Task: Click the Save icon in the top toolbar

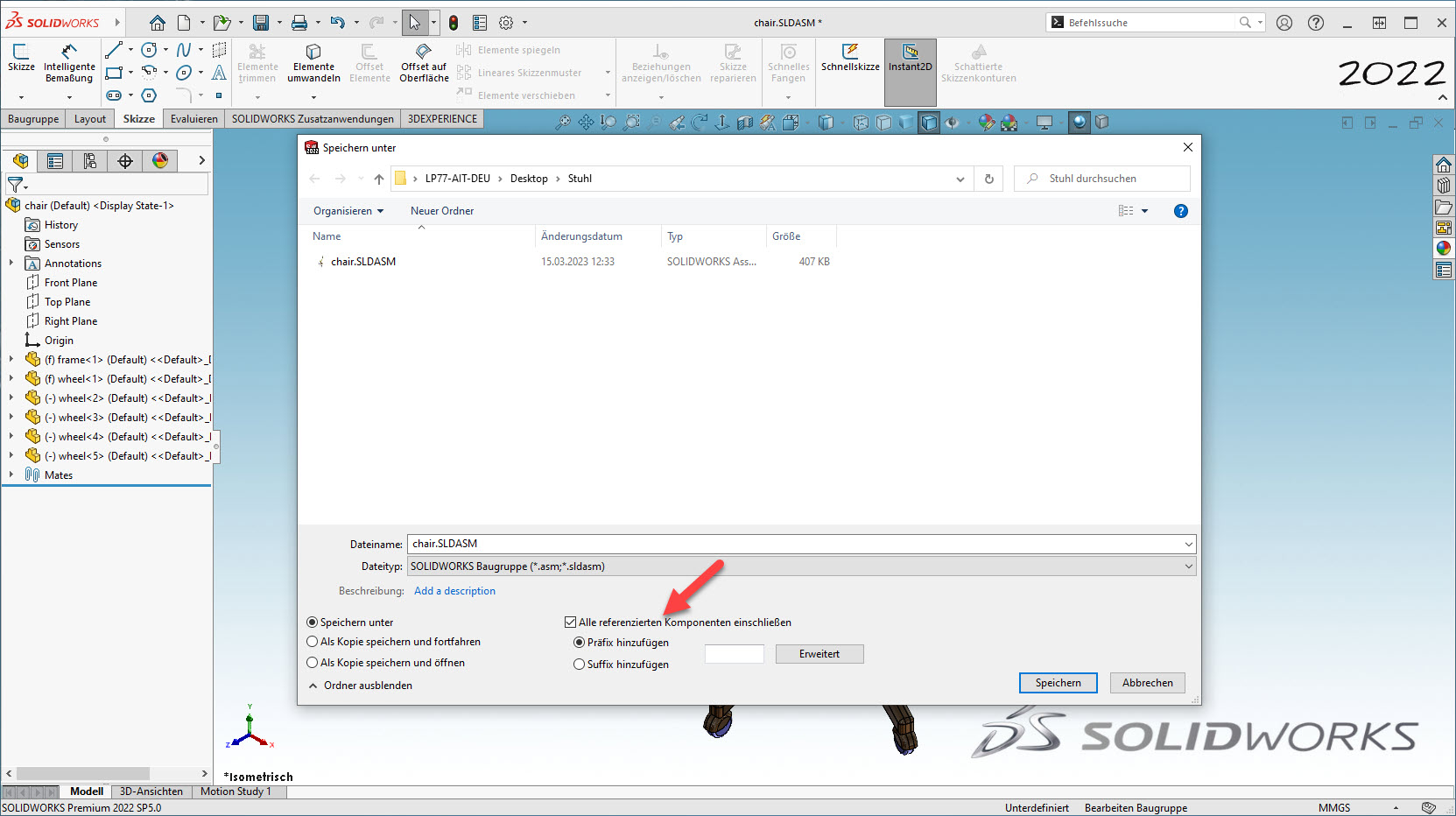Action: [261, 23]
